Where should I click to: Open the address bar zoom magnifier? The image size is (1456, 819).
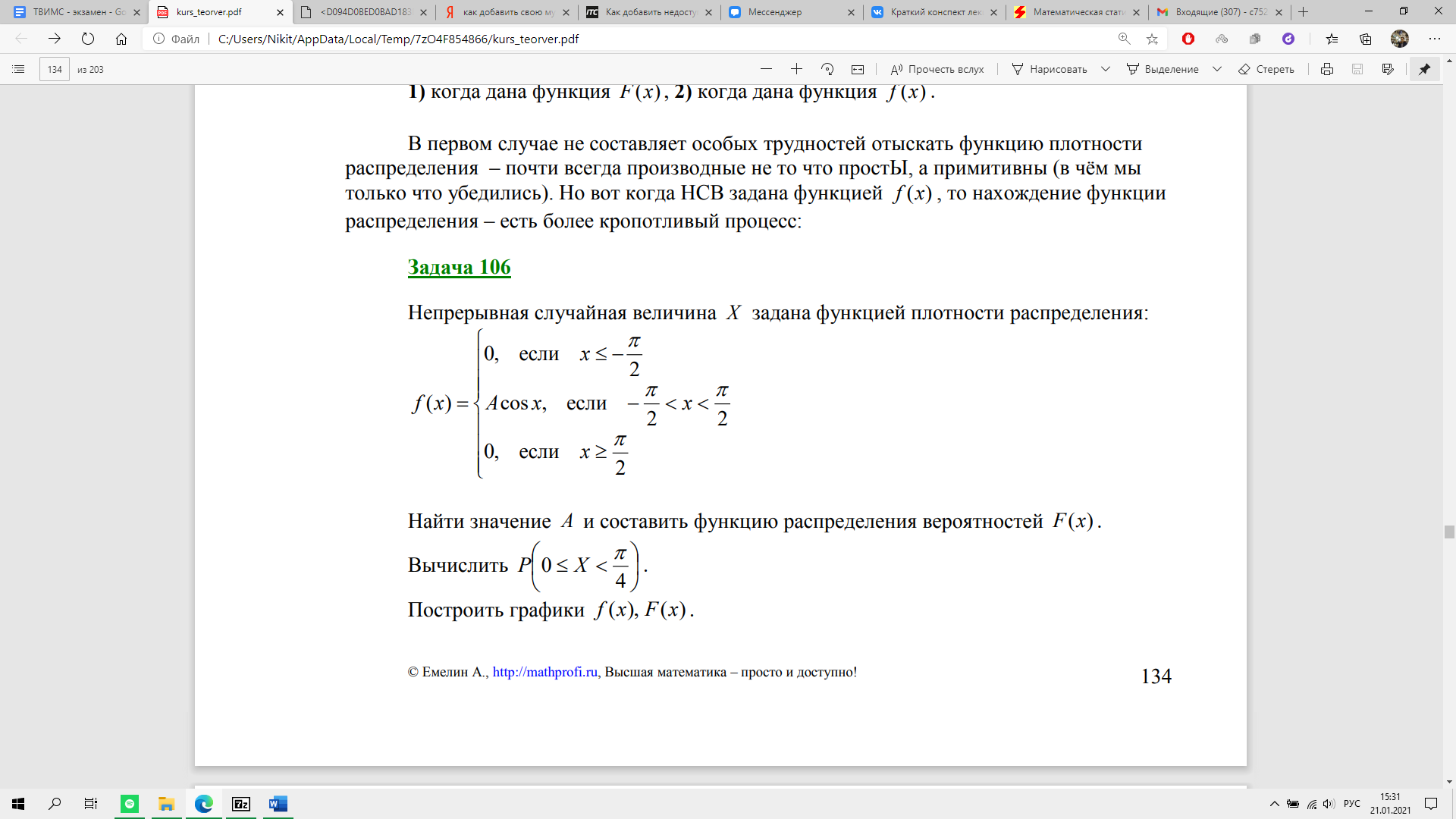pos(1124,39)
